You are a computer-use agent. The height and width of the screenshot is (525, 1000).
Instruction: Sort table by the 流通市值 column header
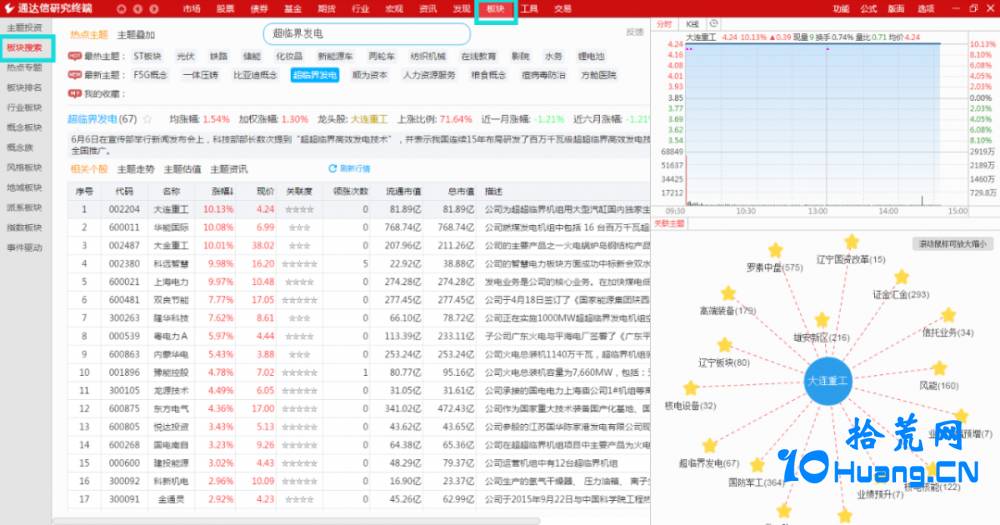pos(404,191)
